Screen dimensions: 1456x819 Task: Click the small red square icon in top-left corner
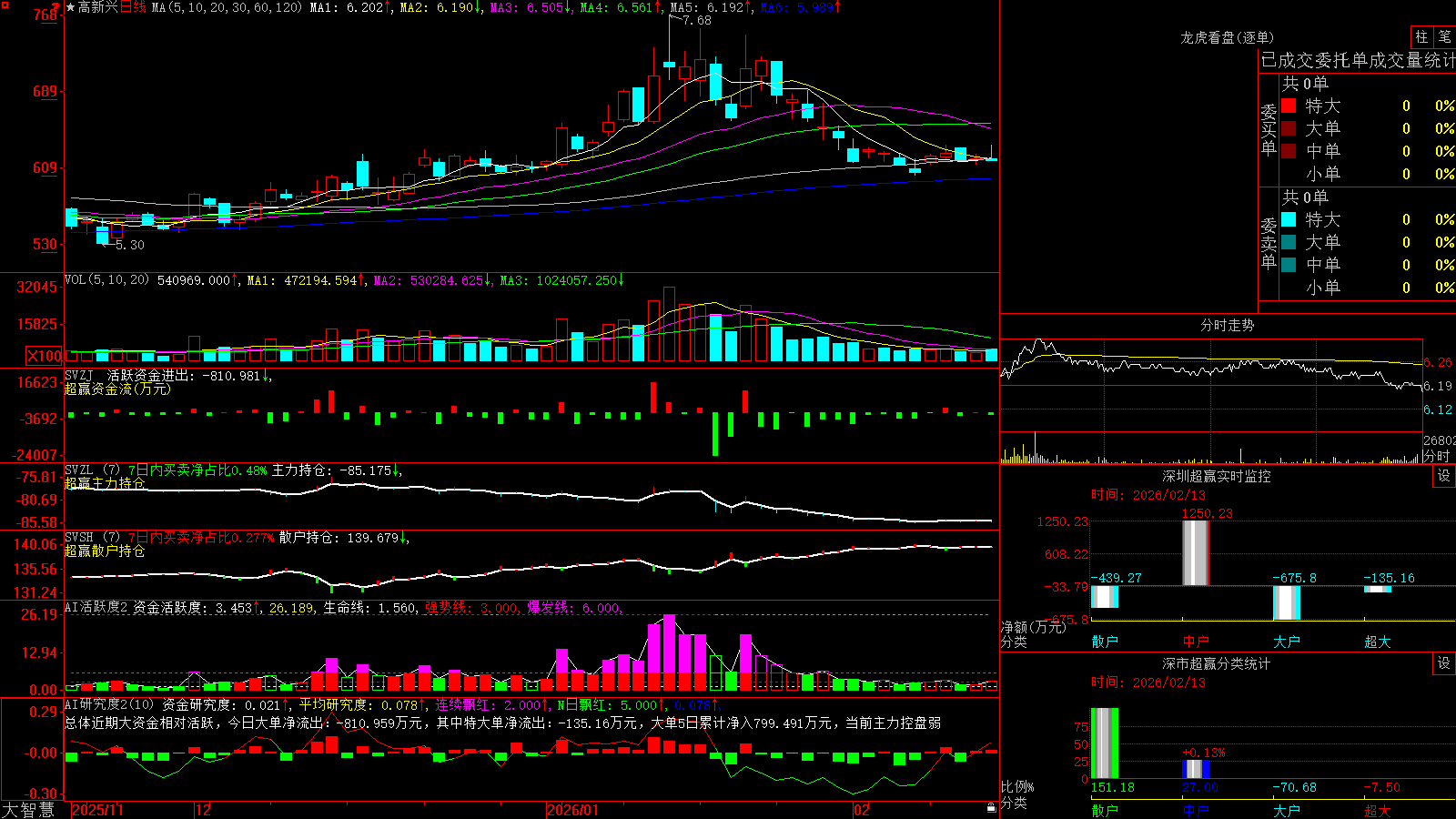pyautogui.click(x=5, y=5)
